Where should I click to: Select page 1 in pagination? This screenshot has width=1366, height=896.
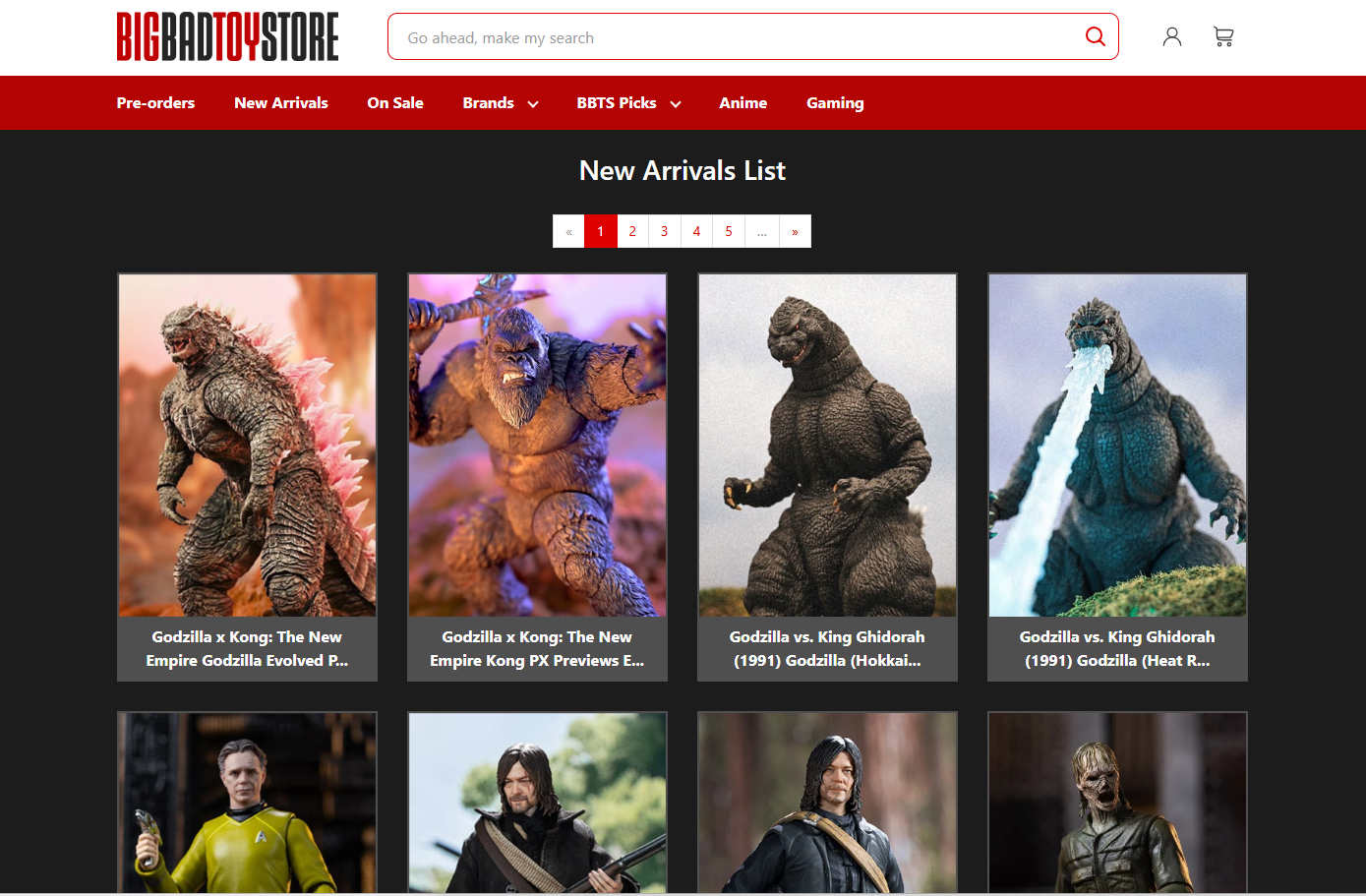coord(601,231)
